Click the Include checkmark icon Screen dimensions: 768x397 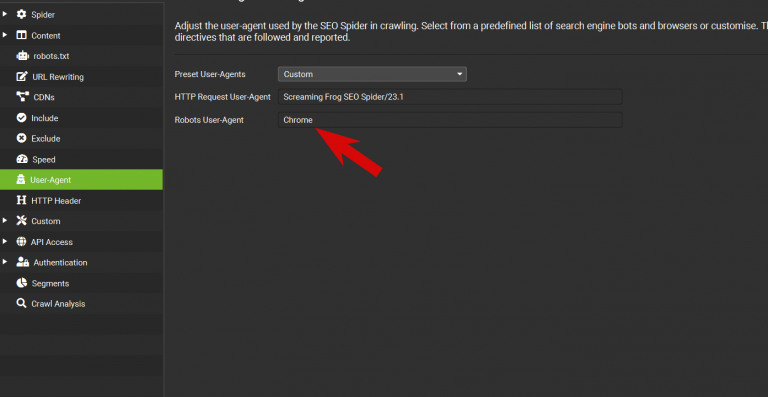21,118
